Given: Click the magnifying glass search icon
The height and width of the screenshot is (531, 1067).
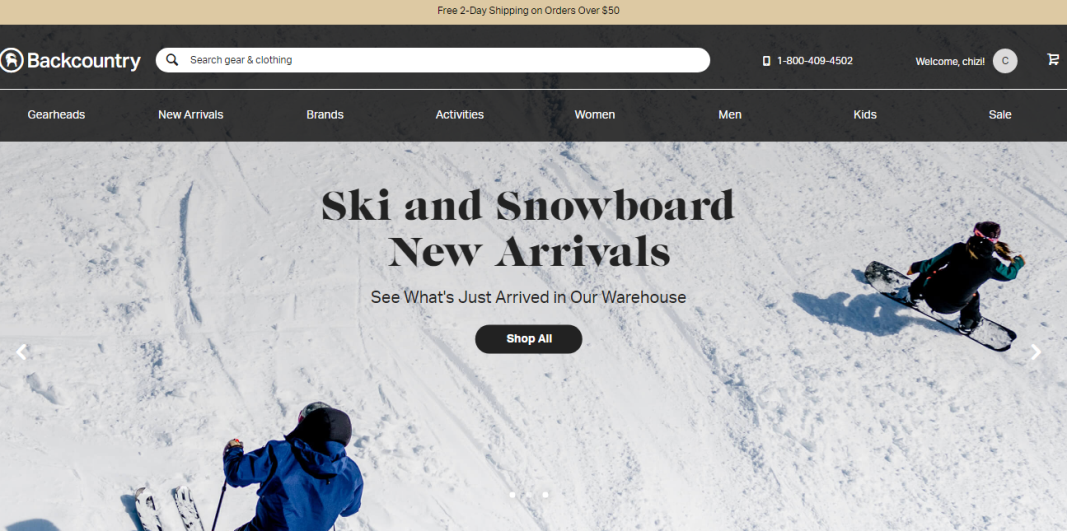Looking at the screenshot, I should tap(172, 60).
